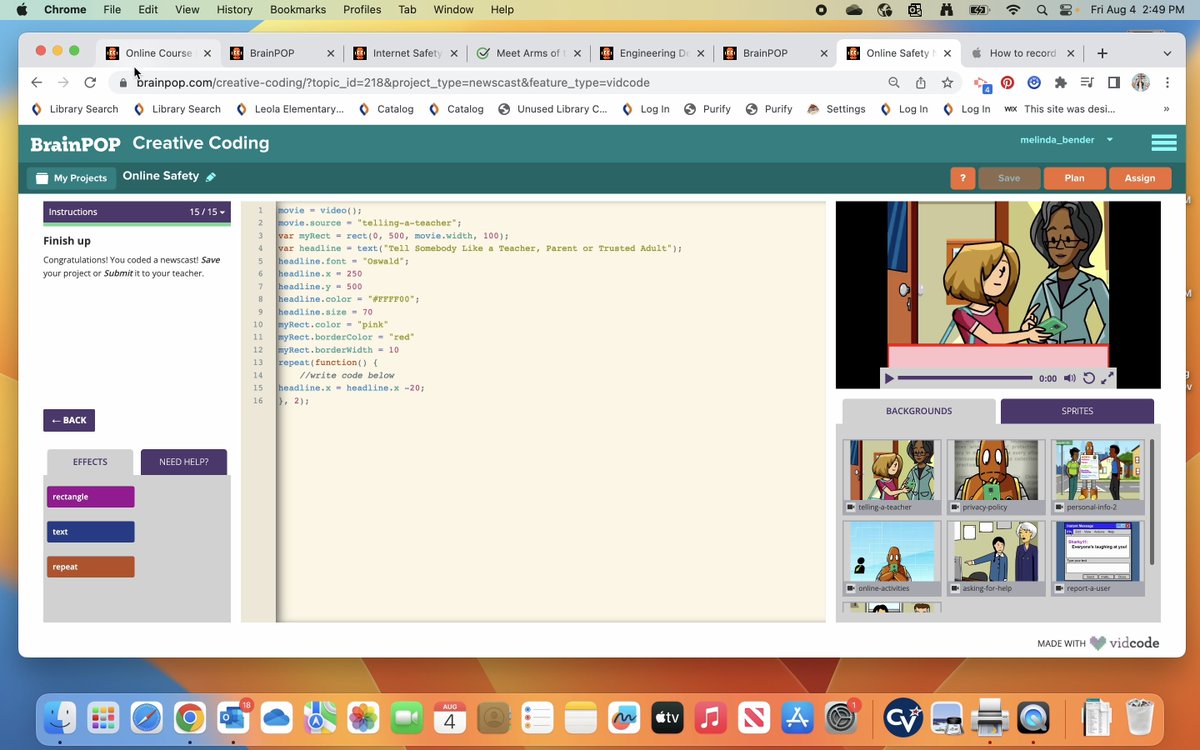Switch to the EFFECTS tab

pyautogui.click(x=90, y=462)
